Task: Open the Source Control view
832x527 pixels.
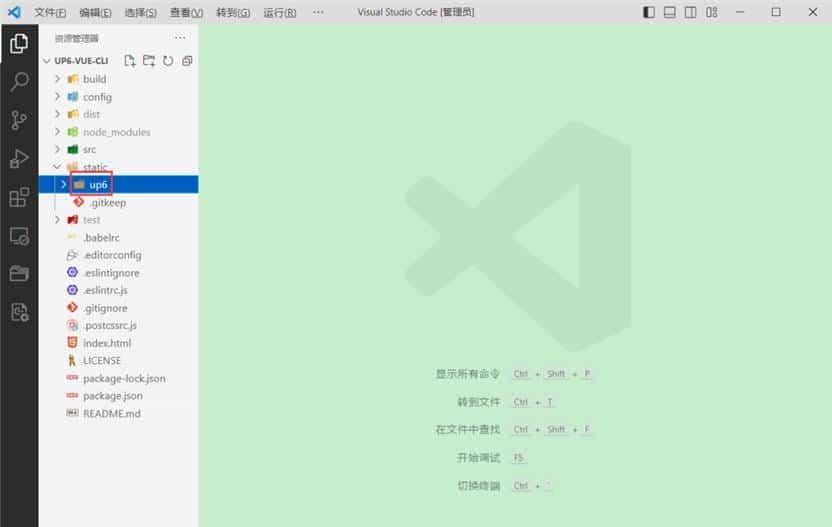Action: [19, 120]
